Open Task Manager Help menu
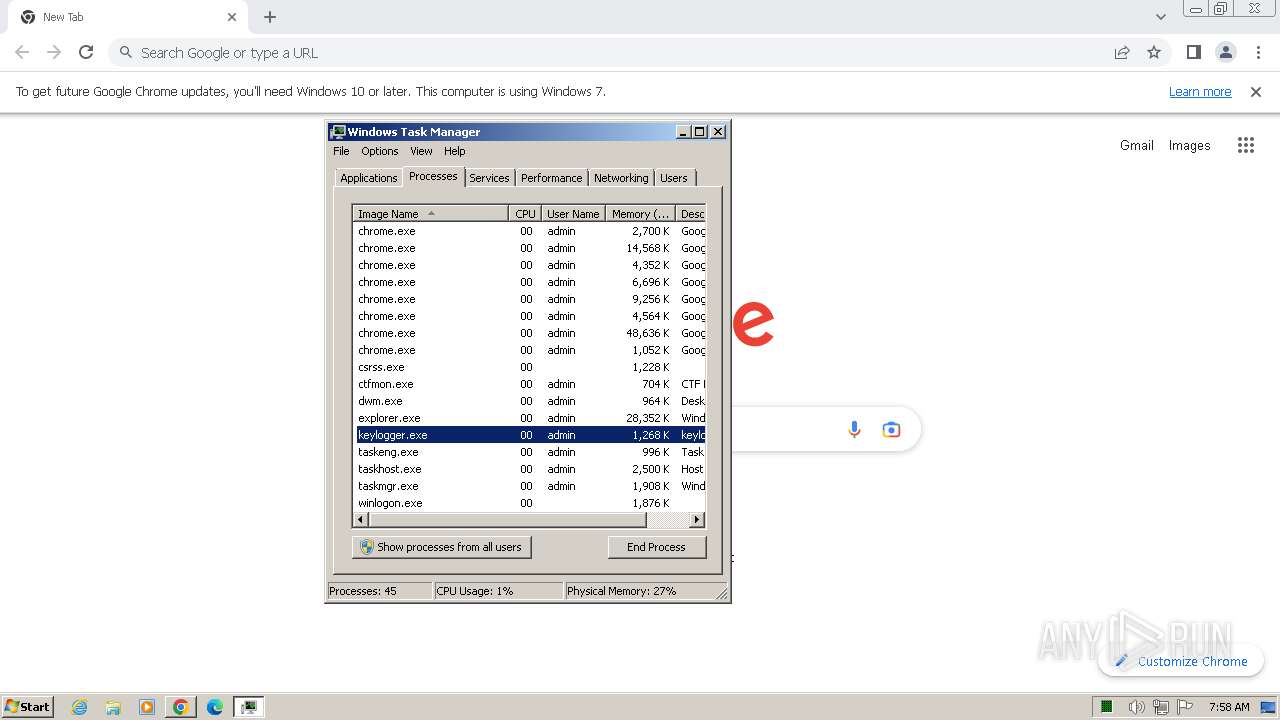Image resolution: width=1280 pixels, height=720 pixels. tap(454, 151)
